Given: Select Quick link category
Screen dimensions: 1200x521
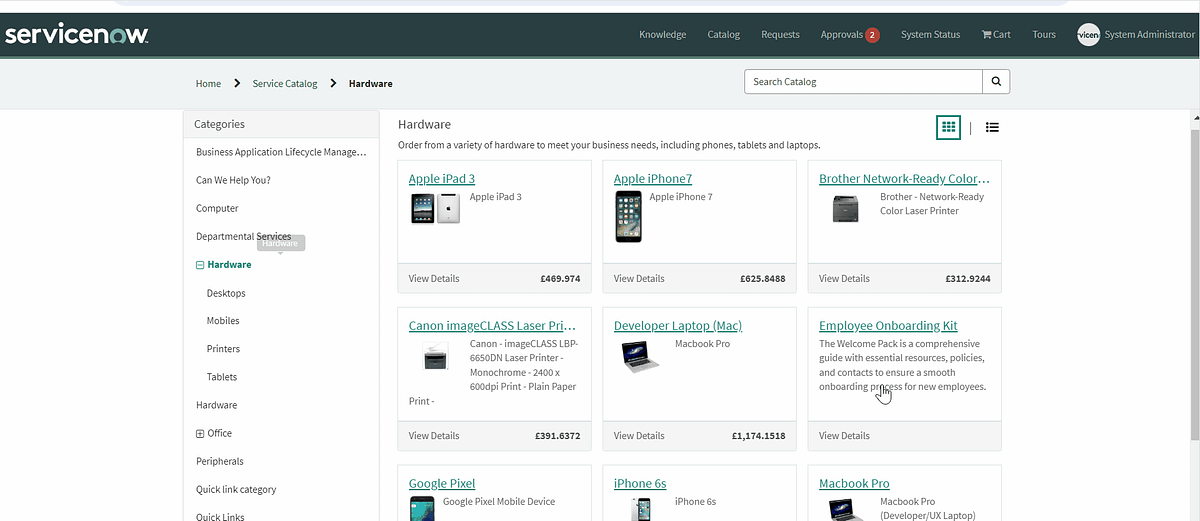Looking at the screenshot, I should (236, 489).
